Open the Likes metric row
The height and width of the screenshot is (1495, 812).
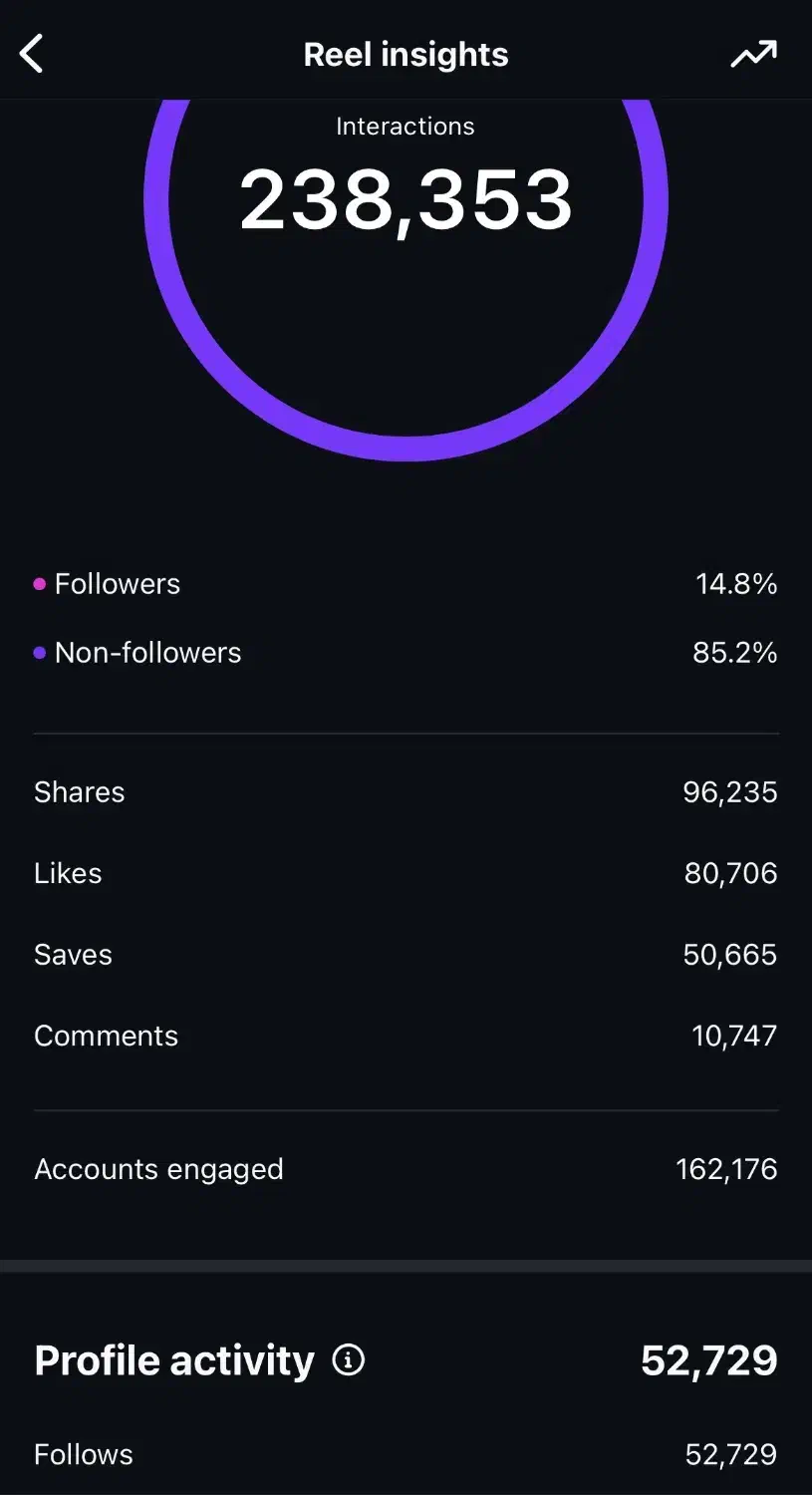pos(406,873)
